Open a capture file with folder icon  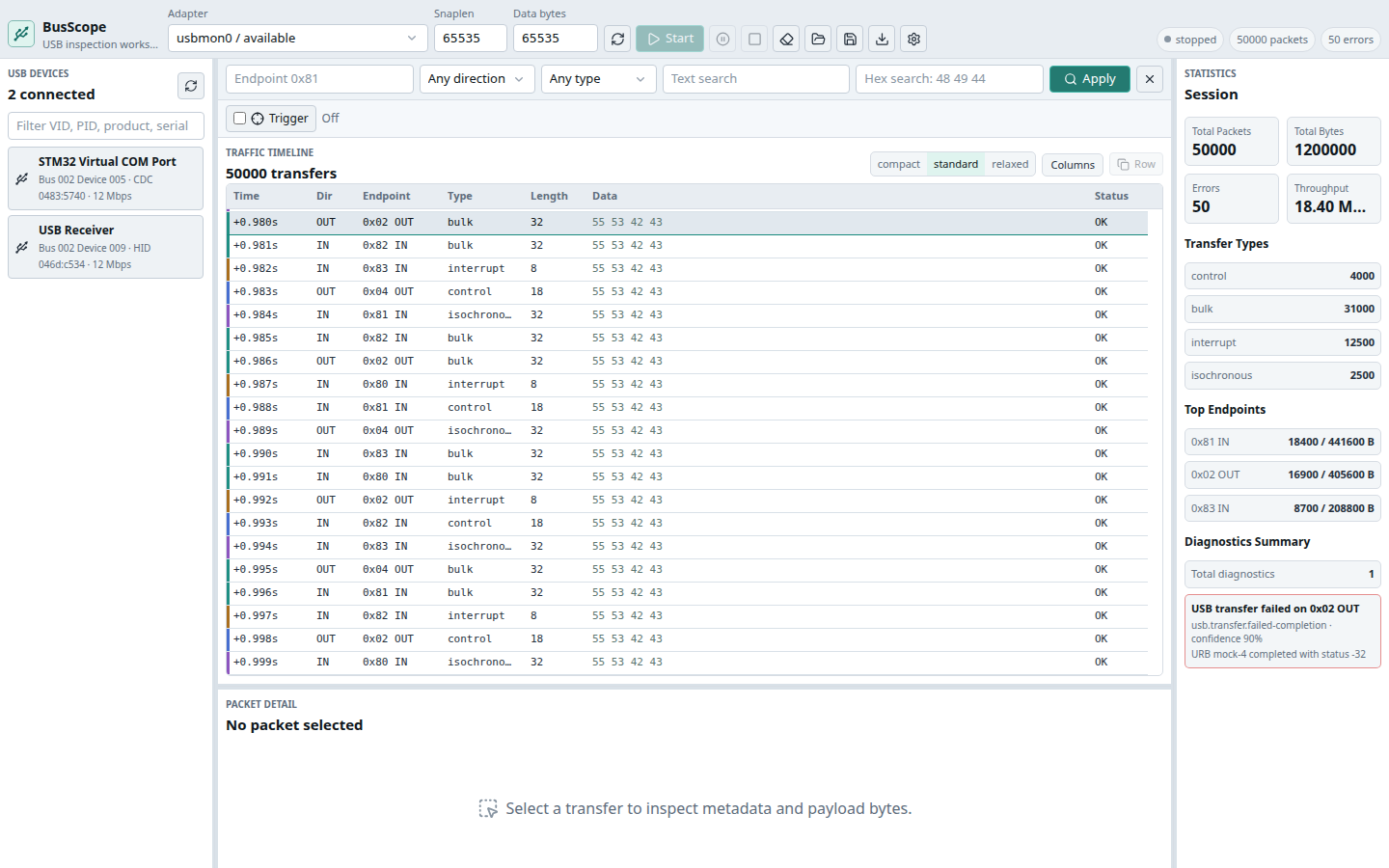tap(818, 39)
